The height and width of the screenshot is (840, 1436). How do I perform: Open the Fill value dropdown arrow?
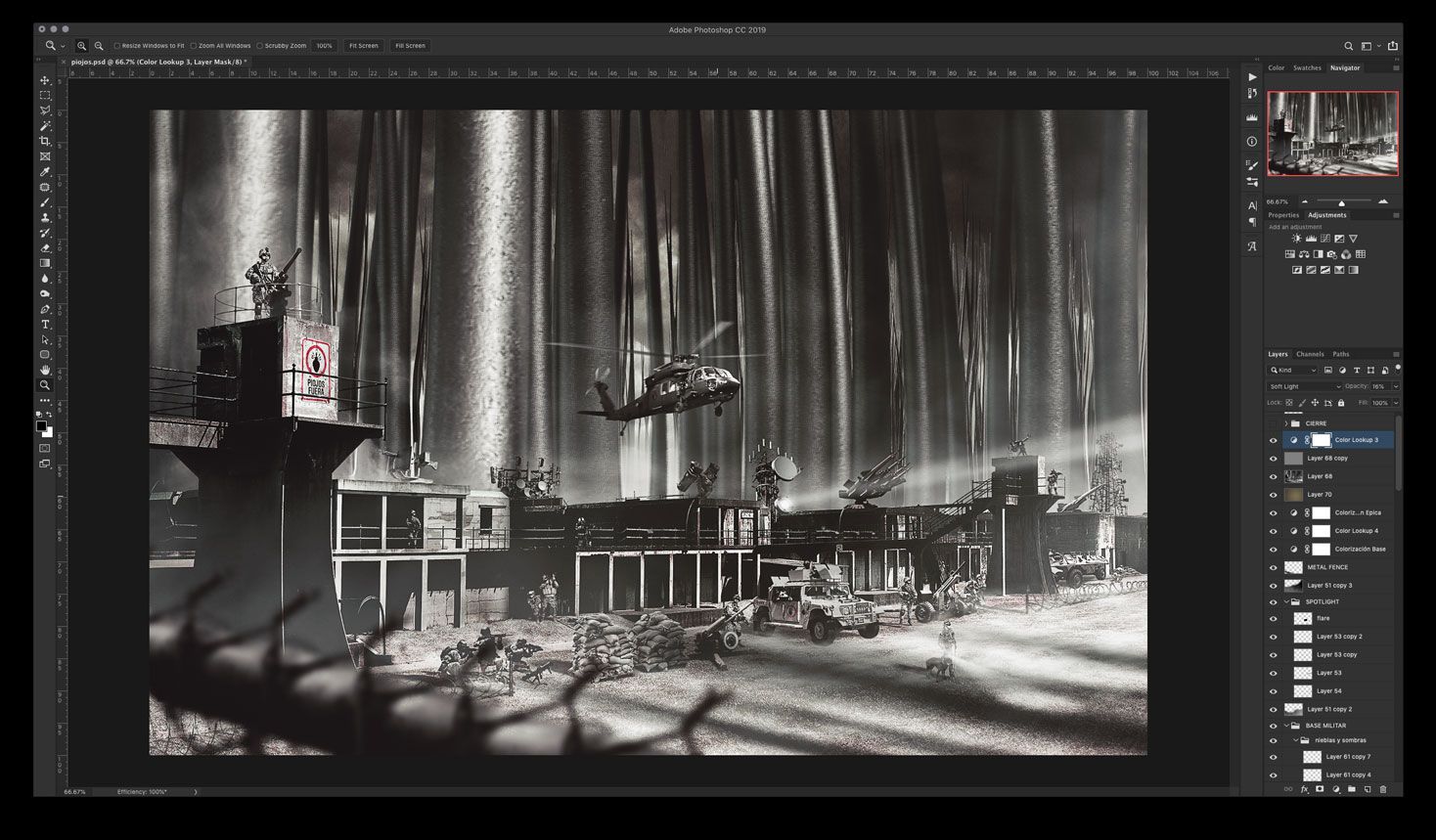coord(1396,403)
